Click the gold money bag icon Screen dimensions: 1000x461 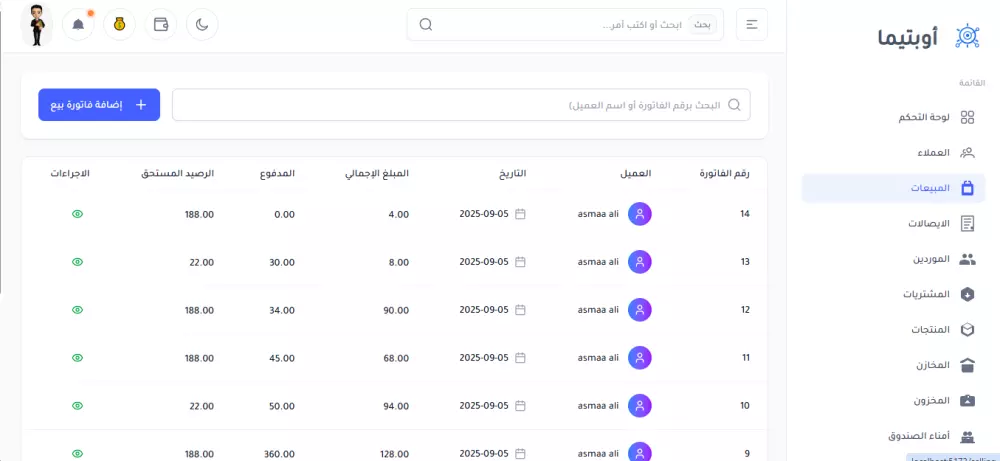119,24
